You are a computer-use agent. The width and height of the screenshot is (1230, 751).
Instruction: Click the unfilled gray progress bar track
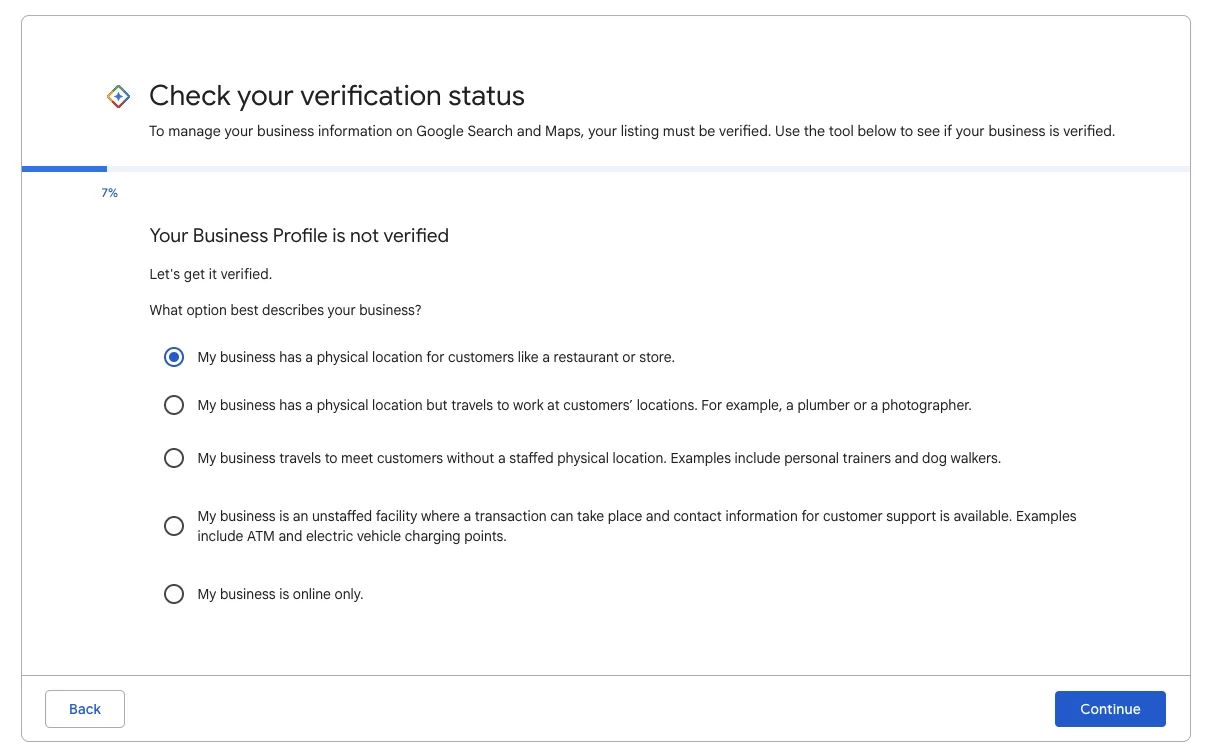648,169
